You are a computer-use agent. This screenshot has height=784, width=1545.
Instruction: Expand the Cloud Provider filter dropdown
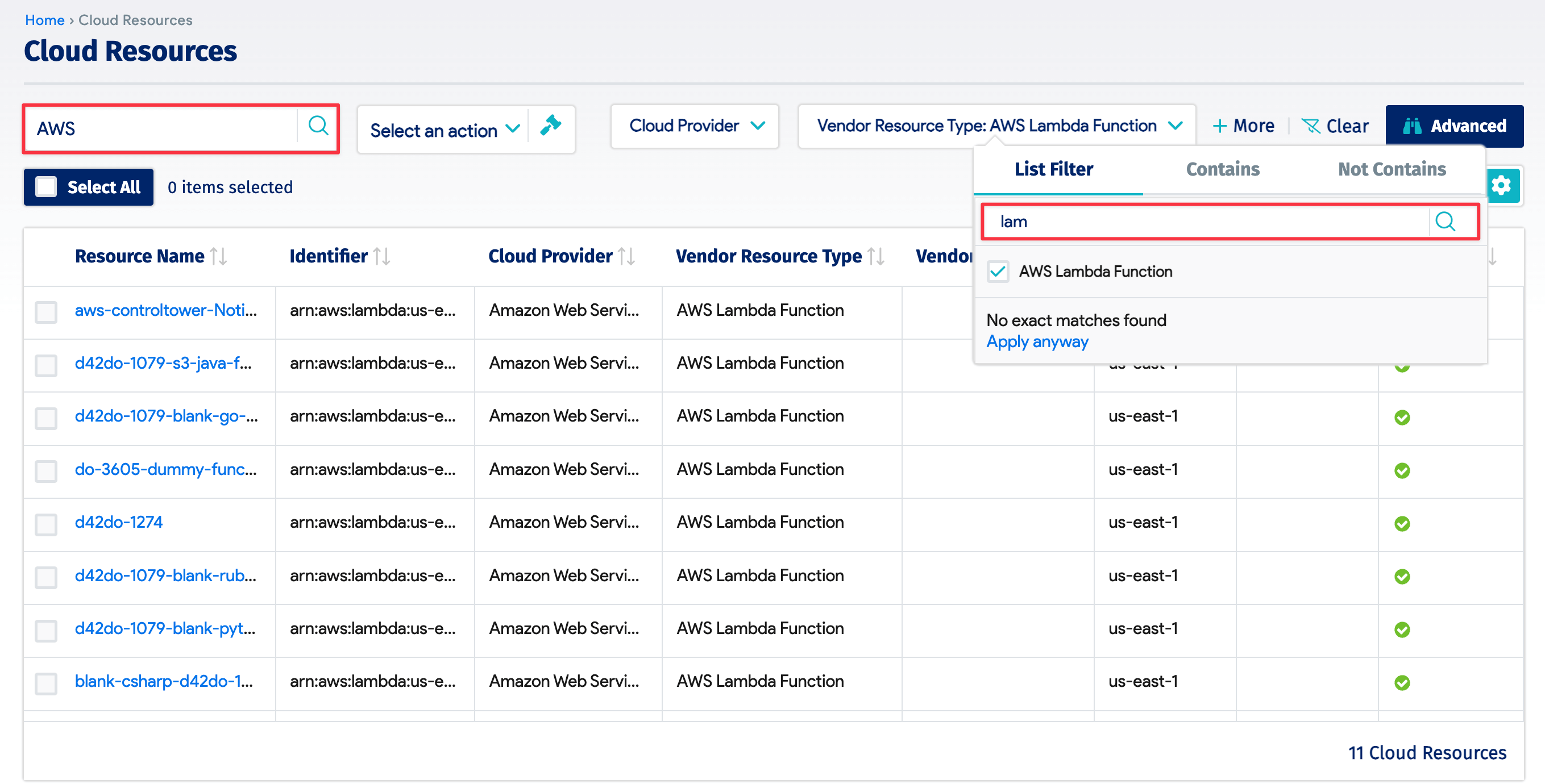(x=694, y=126)
